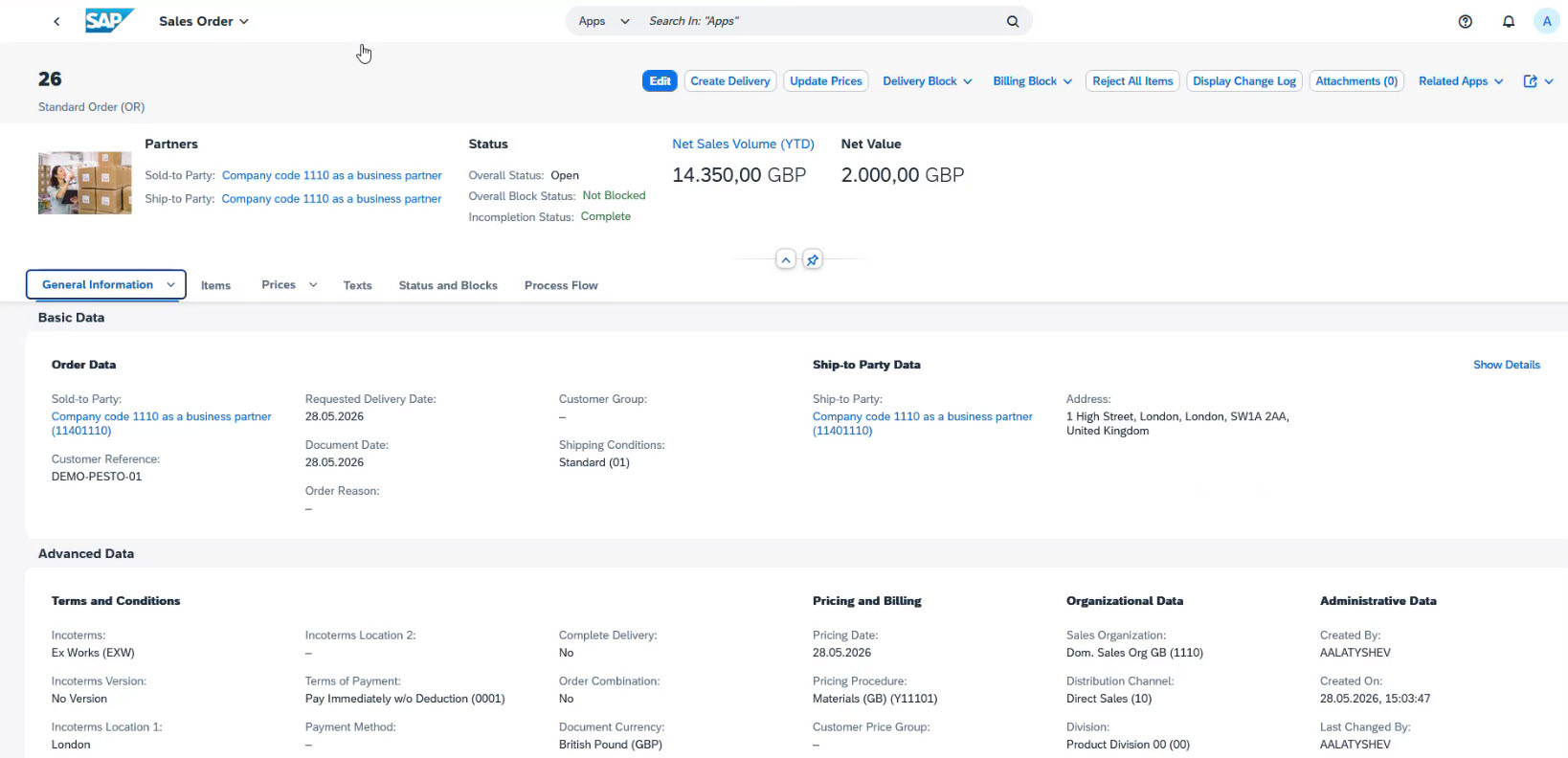Click Display Change Log

(1244, 81)
